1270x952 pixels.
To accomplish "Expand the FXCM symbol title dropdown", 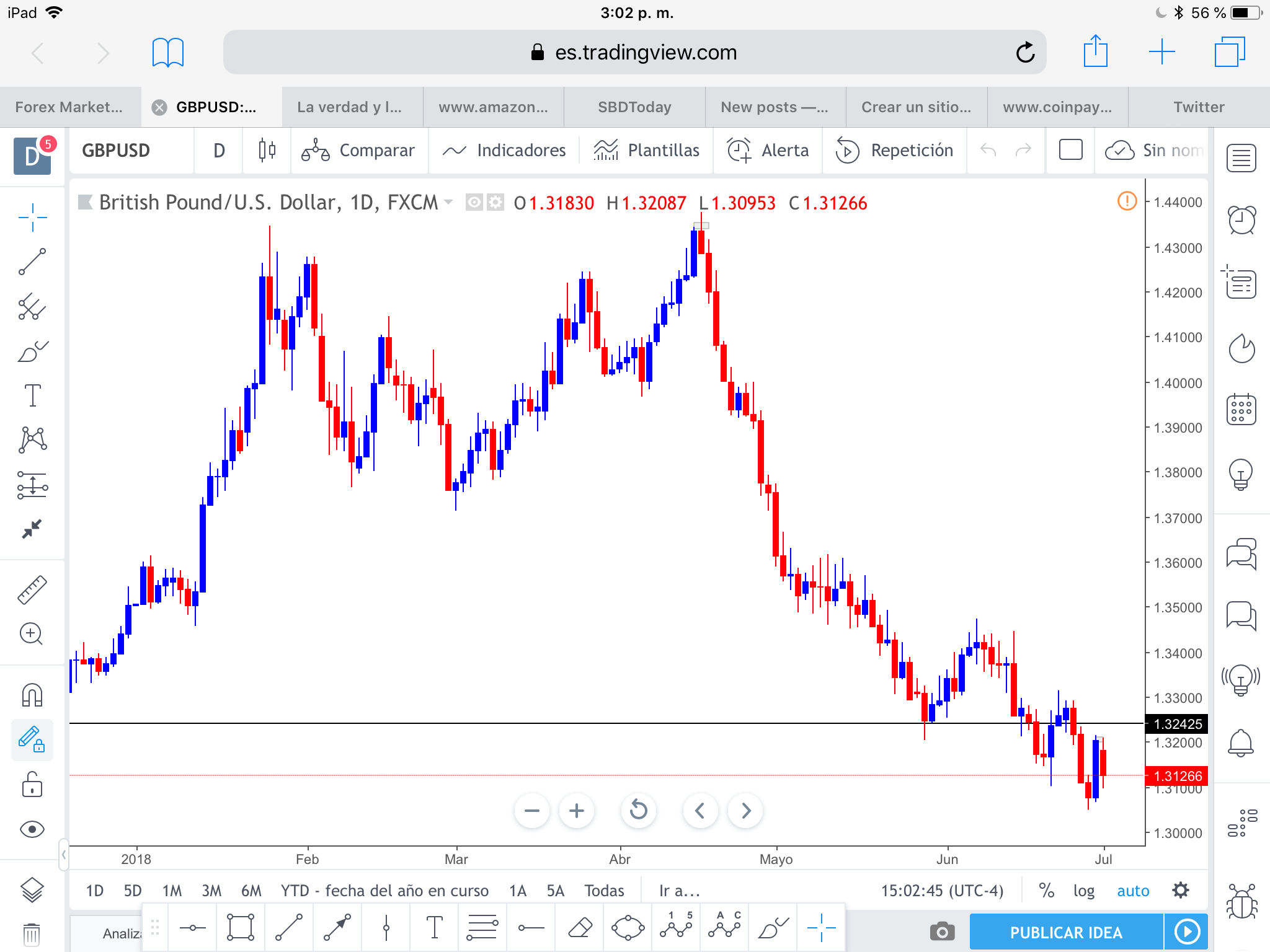I will point(448,203).
